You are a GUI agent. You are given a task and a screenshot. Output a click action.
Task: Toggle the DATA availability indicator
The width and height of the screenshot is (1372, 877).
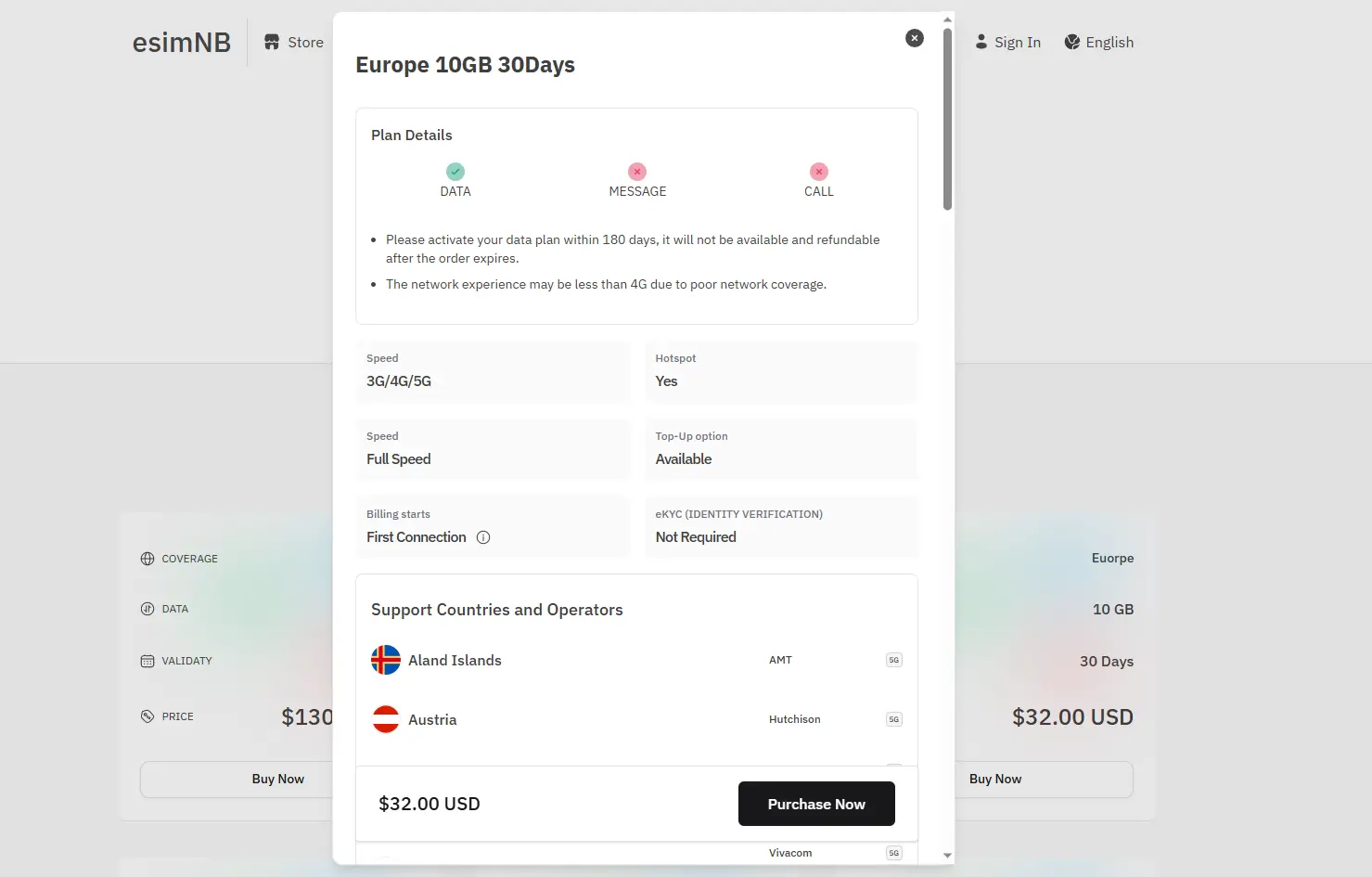tap(455, 172)
